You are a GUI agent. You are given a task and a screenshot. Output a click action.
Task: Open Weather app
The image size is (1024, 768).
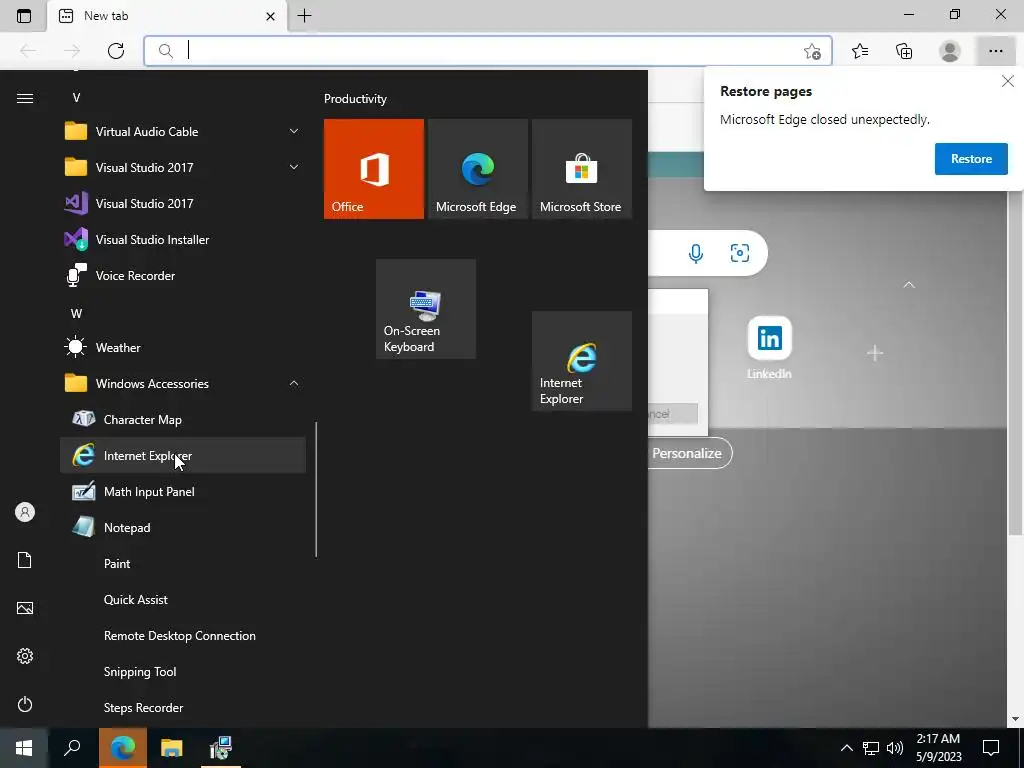tap(183, 347)
